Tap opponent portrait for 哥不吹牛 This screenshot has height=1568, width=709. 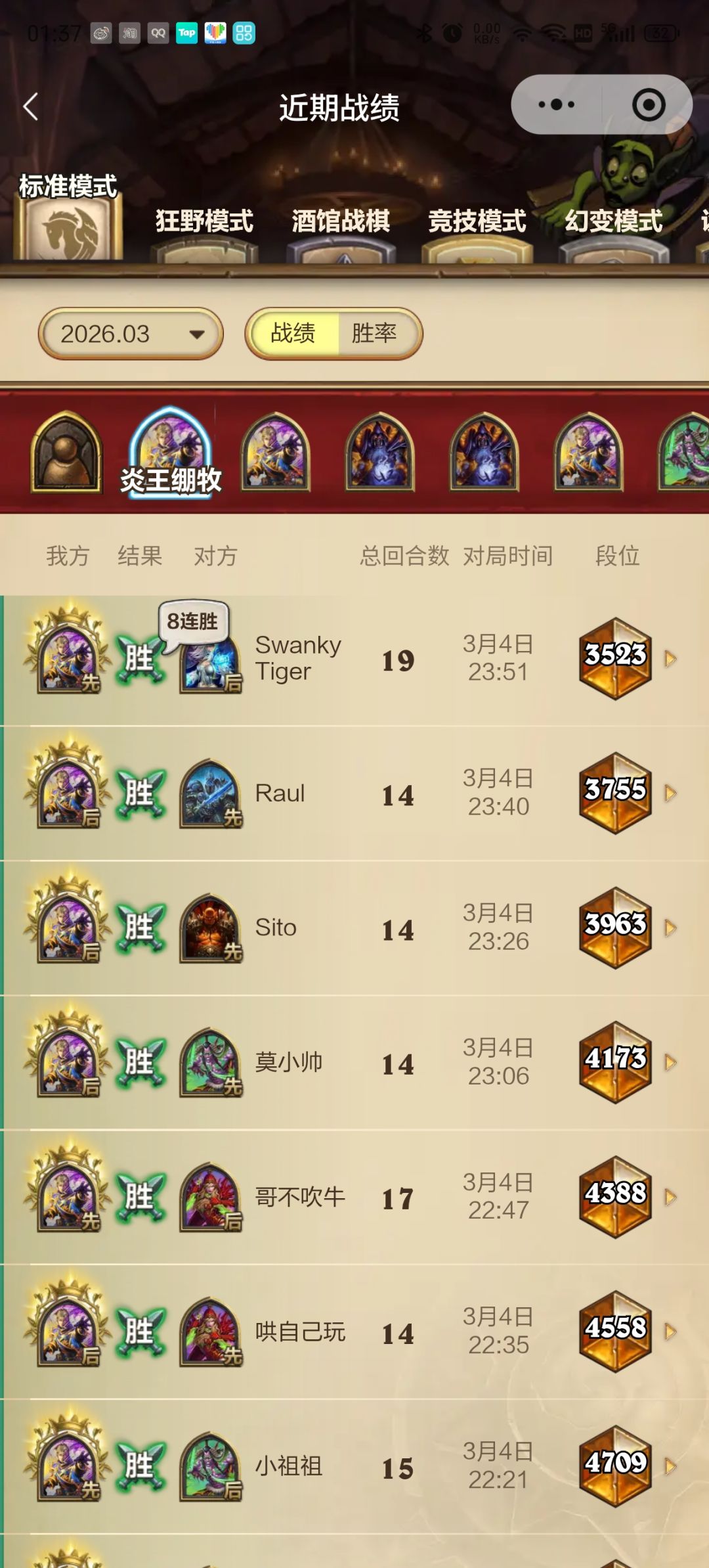[x=211, y=1197]
